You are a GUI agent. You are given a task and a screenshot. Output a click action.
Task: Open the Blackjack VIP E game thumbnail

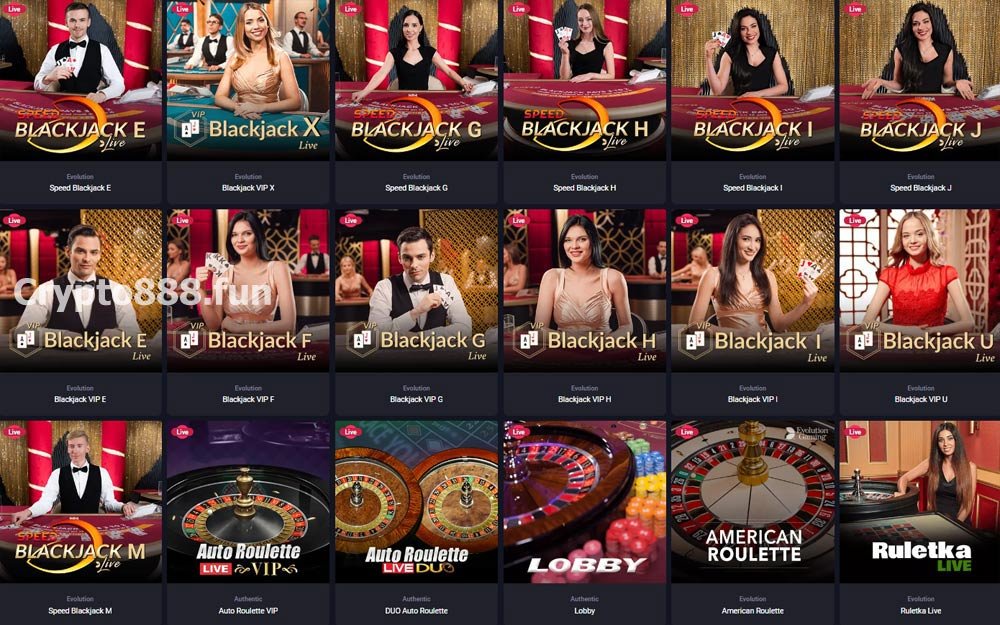[x=80, y=290]
